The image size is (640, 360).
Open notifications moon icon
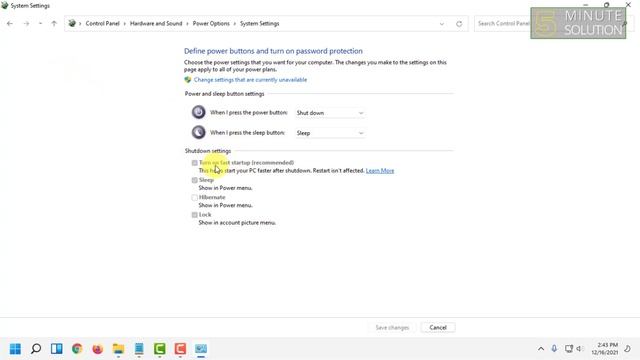pyautogui.click(x=628, y=349)
